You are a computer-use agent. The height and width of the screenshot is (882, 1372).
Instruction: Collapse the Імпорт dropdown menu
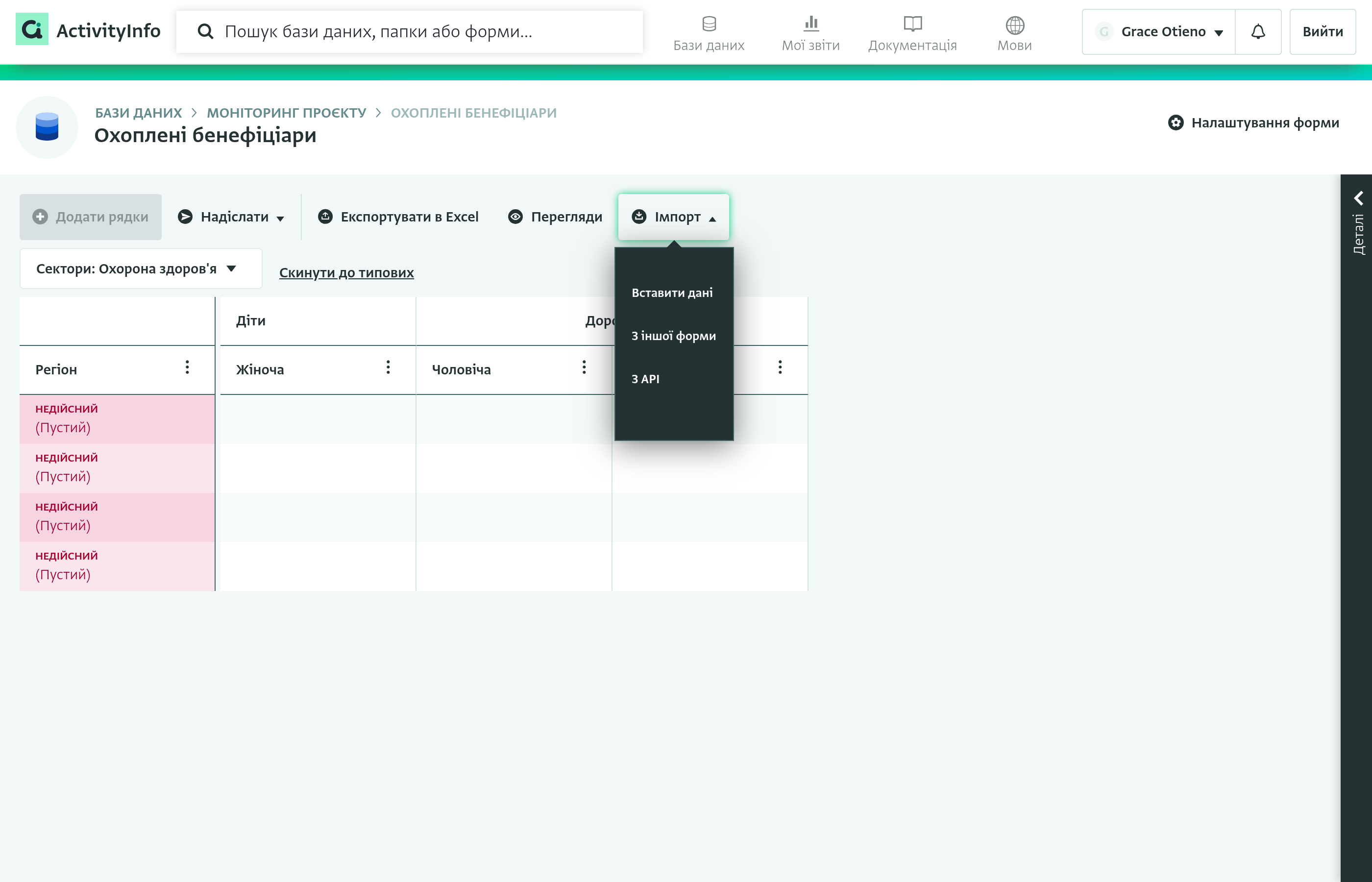673,217
